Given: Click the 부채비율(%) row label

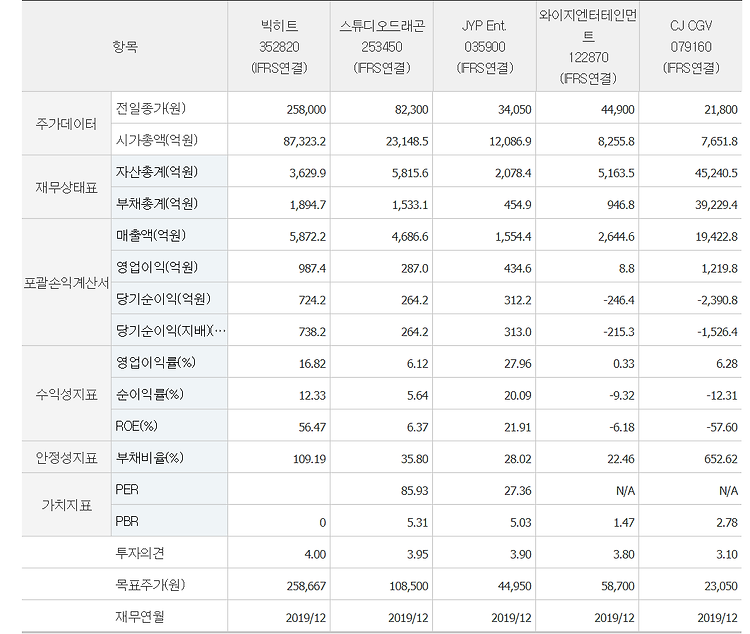Looking at the screenshot, I should click(x=149, y=458).
